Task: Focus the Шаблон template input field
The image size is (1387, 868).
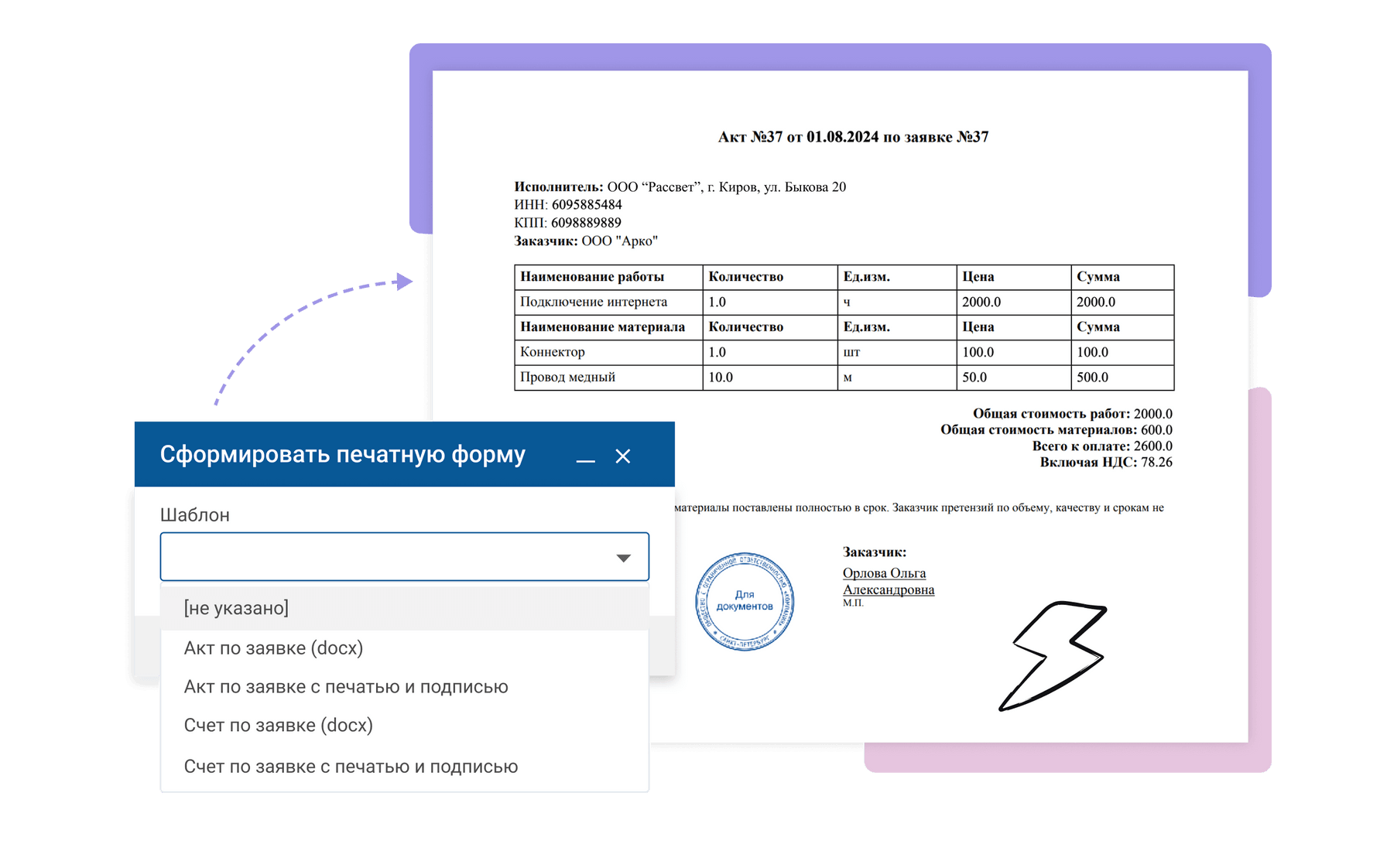Action: pyautogui.click(x=387, y=557)
